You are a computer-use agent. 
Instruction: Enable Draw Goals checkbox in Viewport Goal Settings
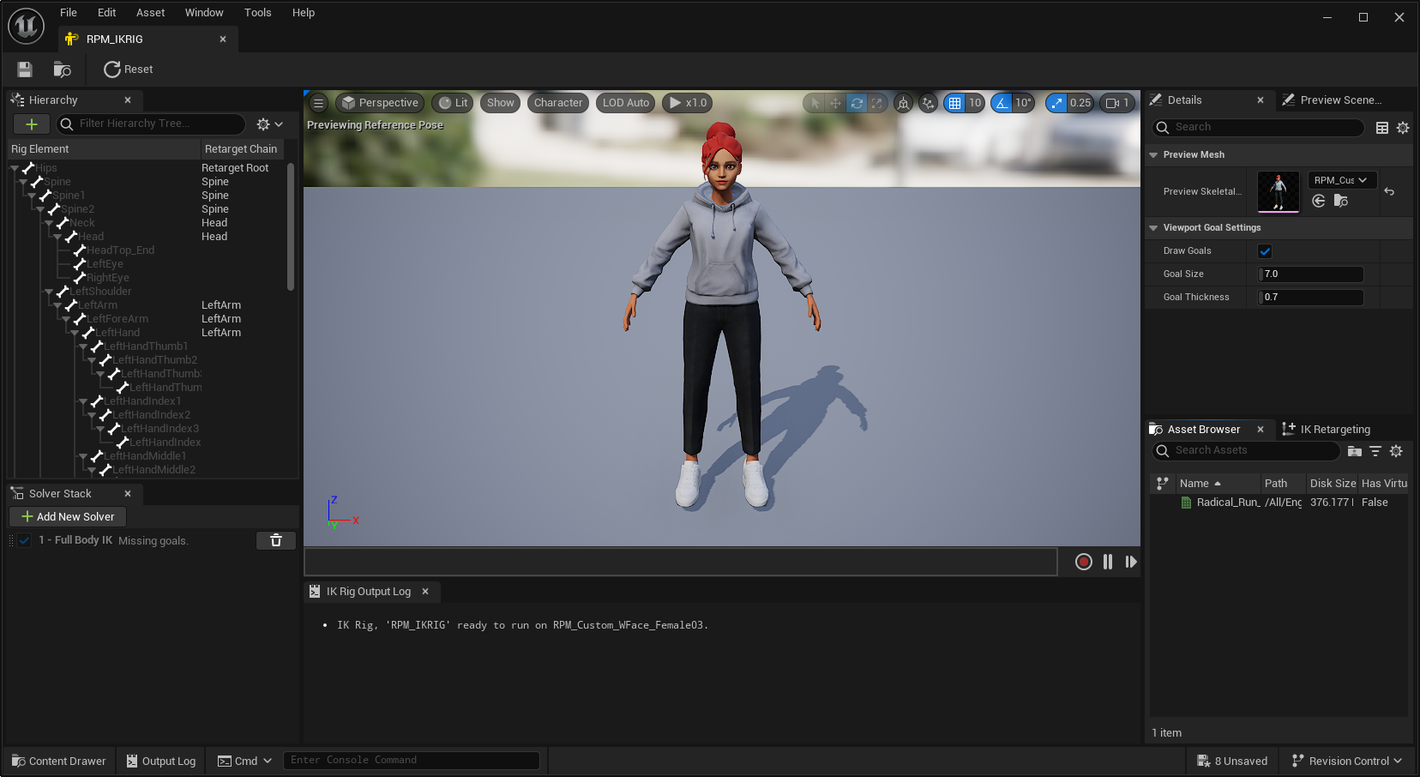(1264, 250)
